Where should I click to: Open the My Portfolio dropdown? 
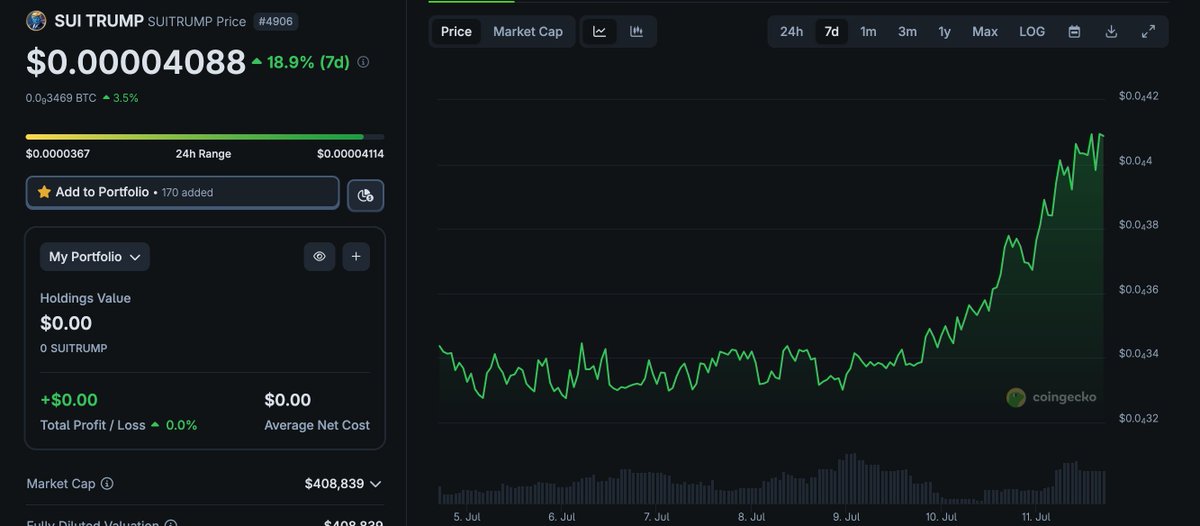(95, 257)
